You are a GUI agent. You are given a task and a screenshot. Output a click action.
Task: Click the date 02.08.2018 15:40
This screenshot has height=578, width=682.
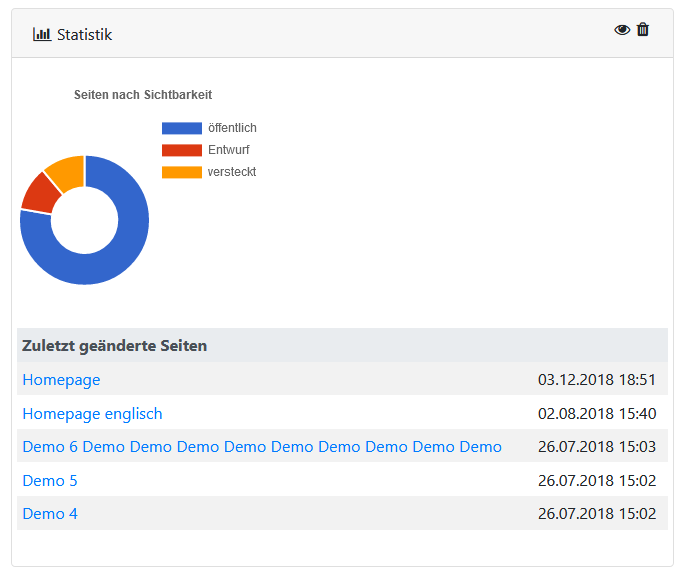pyautogui.click(x=597, y=414)
